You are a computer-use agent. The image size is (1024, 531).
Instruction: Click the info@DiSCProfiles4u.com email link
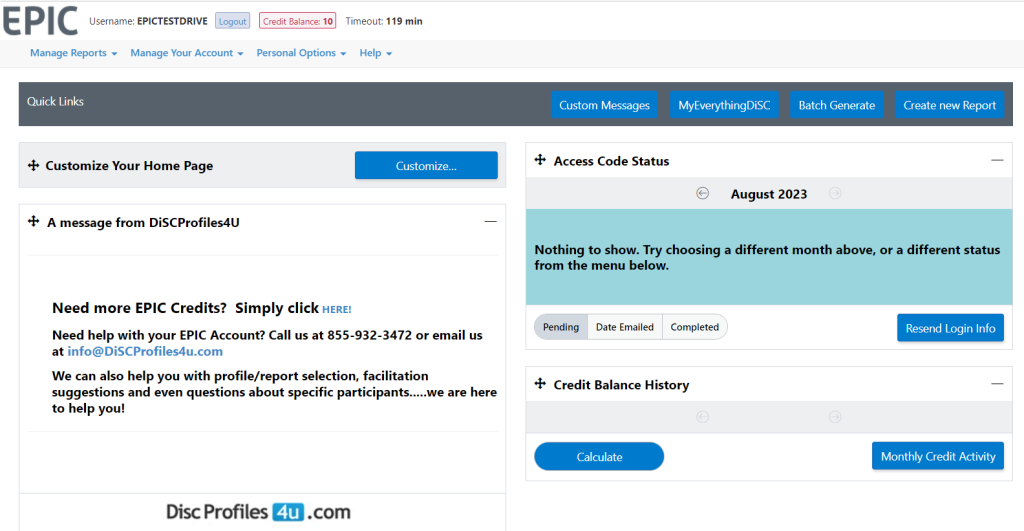145,352
